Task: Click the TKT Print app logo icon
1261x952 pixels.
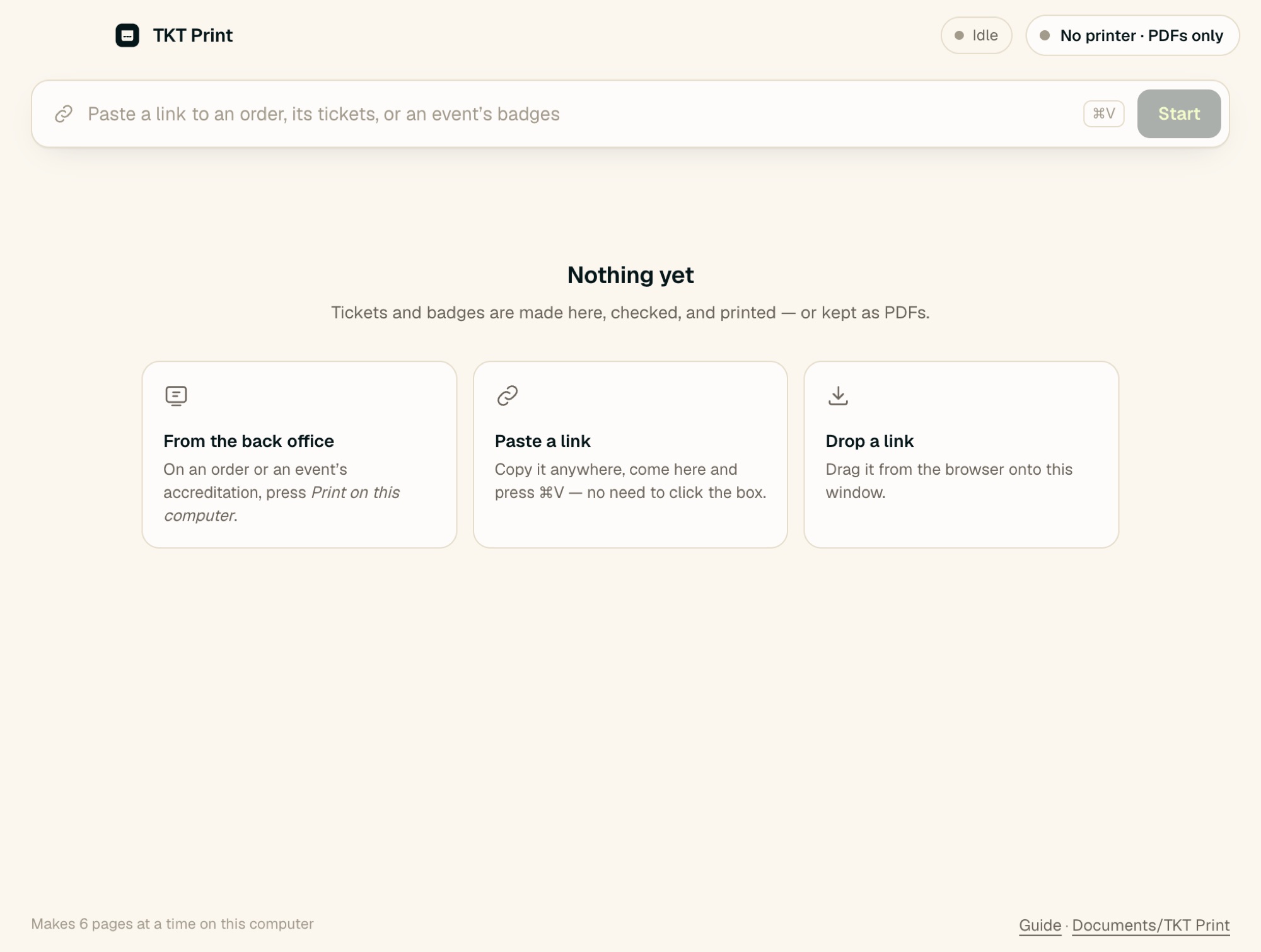Action: coord(127,35)
